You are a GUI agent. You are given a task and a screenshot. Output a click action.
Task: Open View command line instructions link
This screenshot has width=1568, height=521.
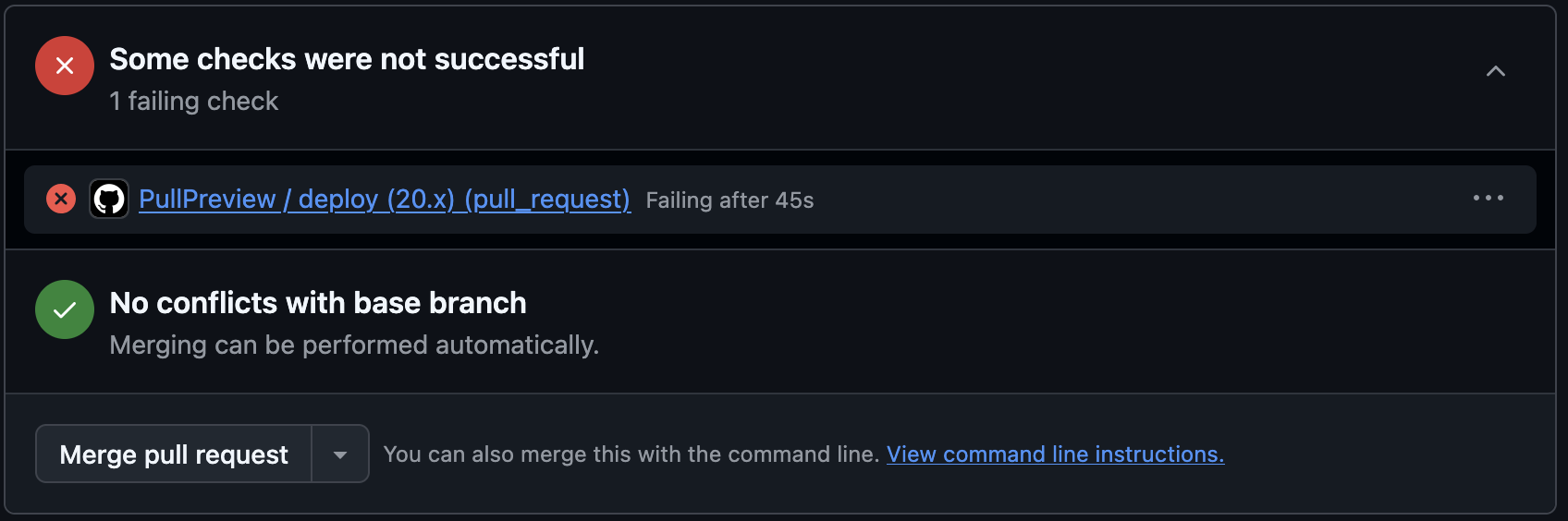(x=1055, y=454)
